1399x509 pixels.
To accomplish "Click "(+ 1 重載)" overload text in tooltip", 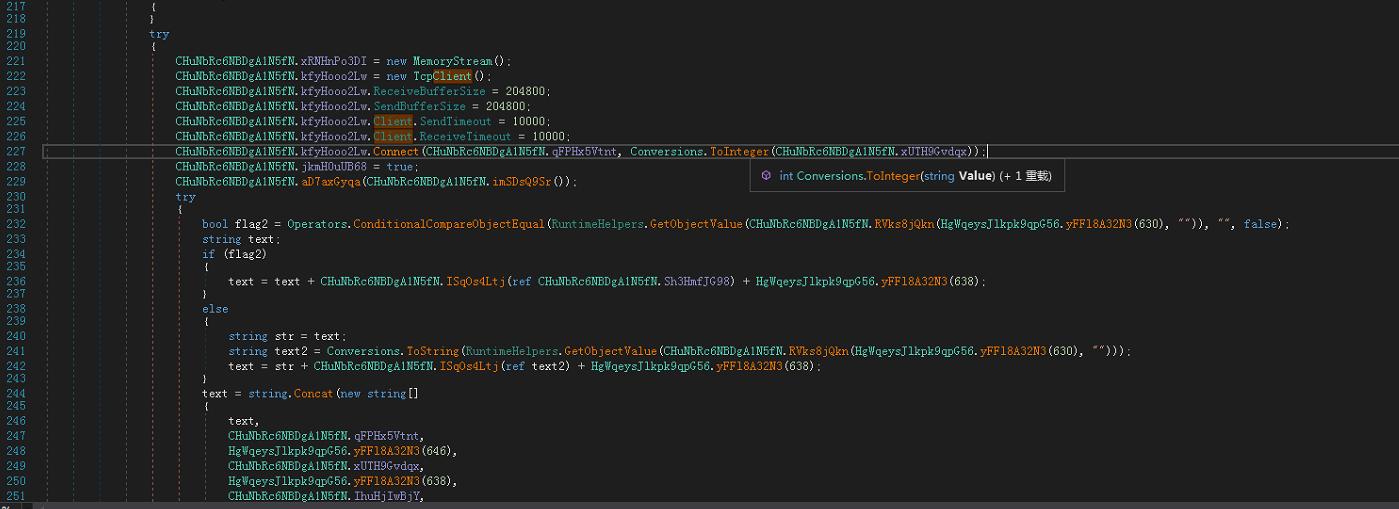I will click(1025, 176).
